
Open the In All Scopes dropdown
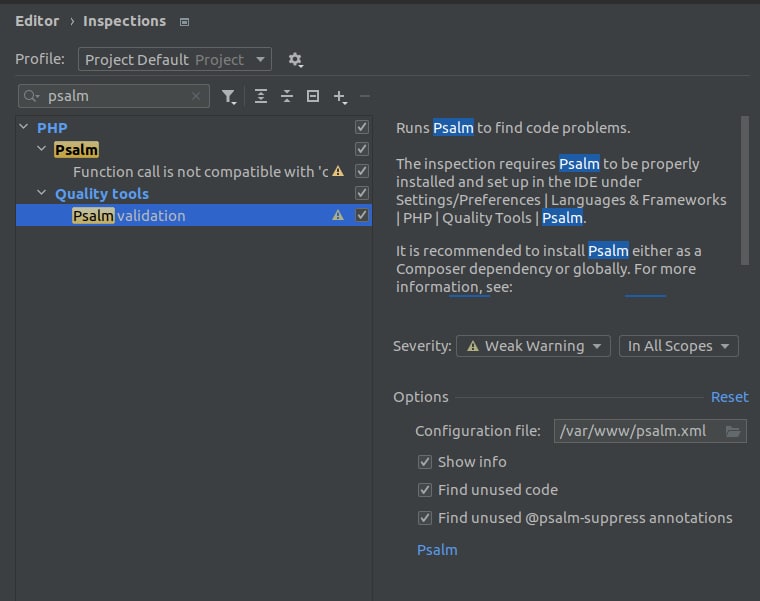pyautogui.click(x=679, y=346)
